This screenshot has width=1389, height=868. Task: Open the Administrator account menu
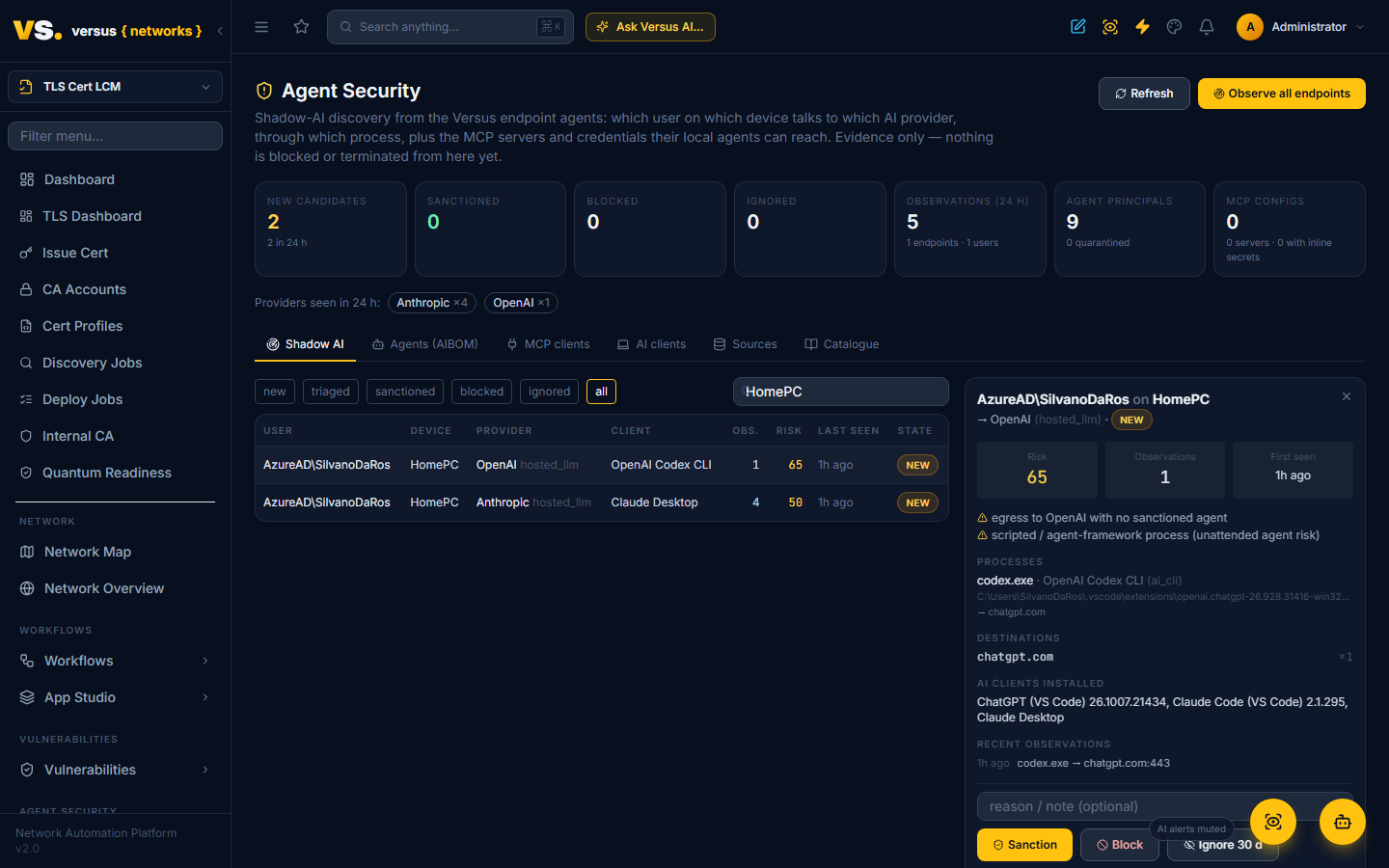(x=1301, y=27)
